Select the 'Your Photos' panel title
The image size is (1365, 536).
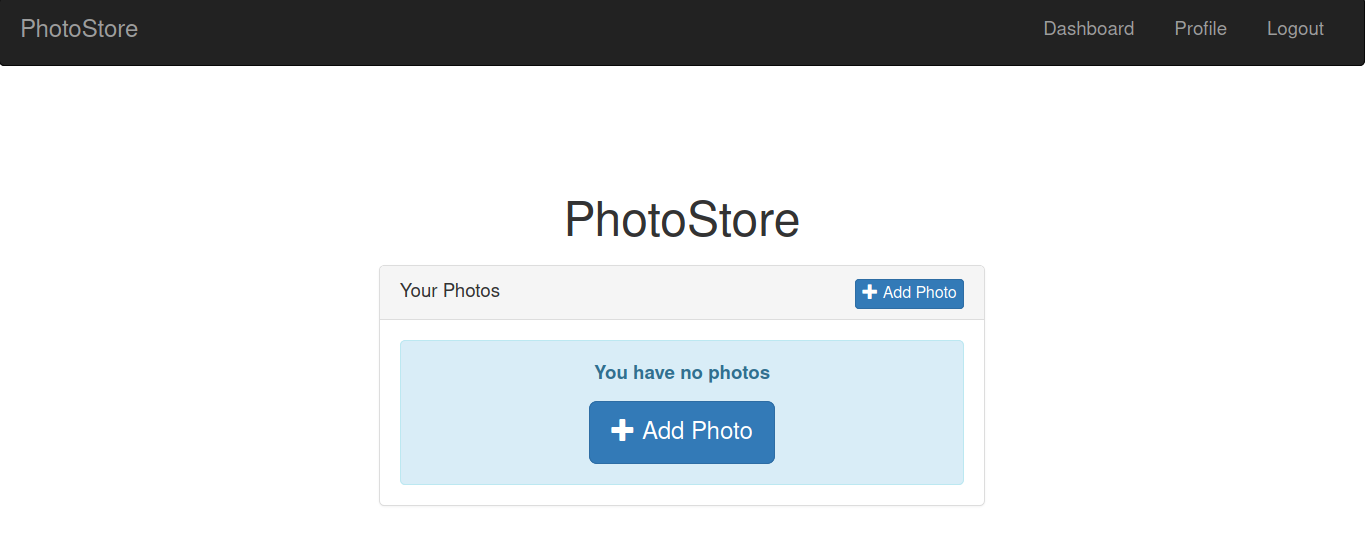(x=450, y=291)
